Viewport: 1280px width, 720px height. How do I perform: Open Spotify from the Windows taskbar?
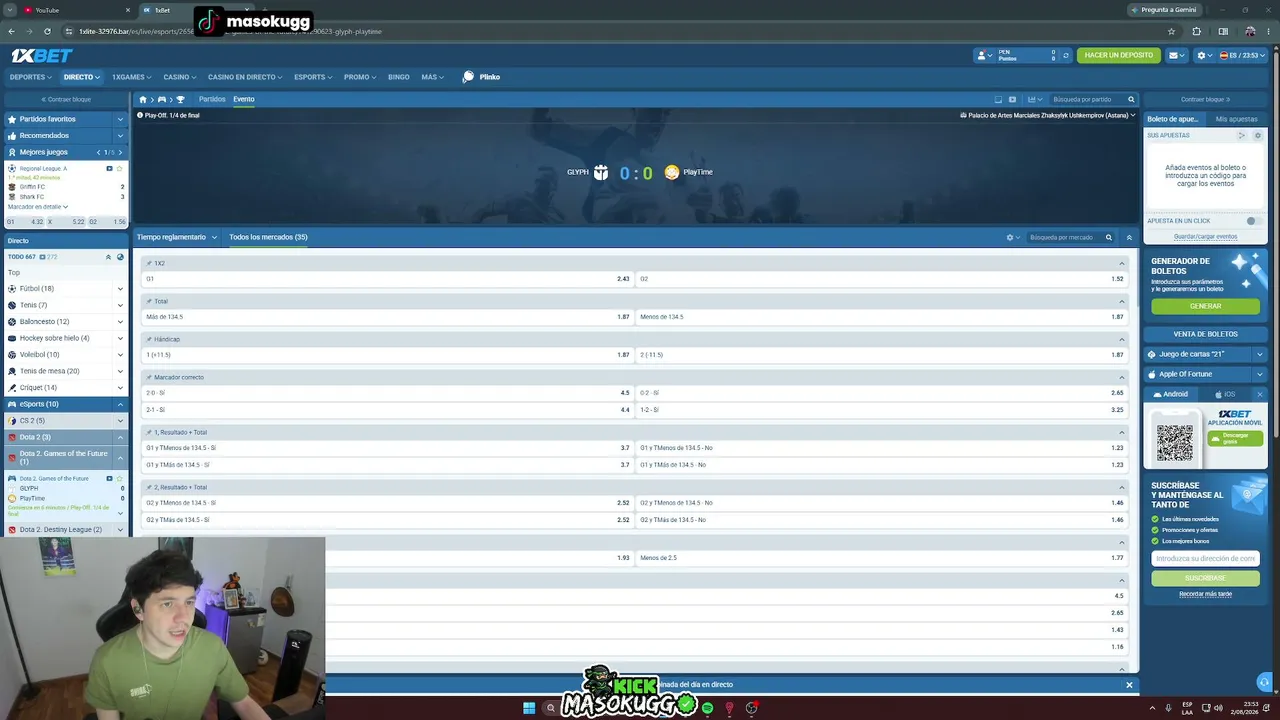point(707,708)
